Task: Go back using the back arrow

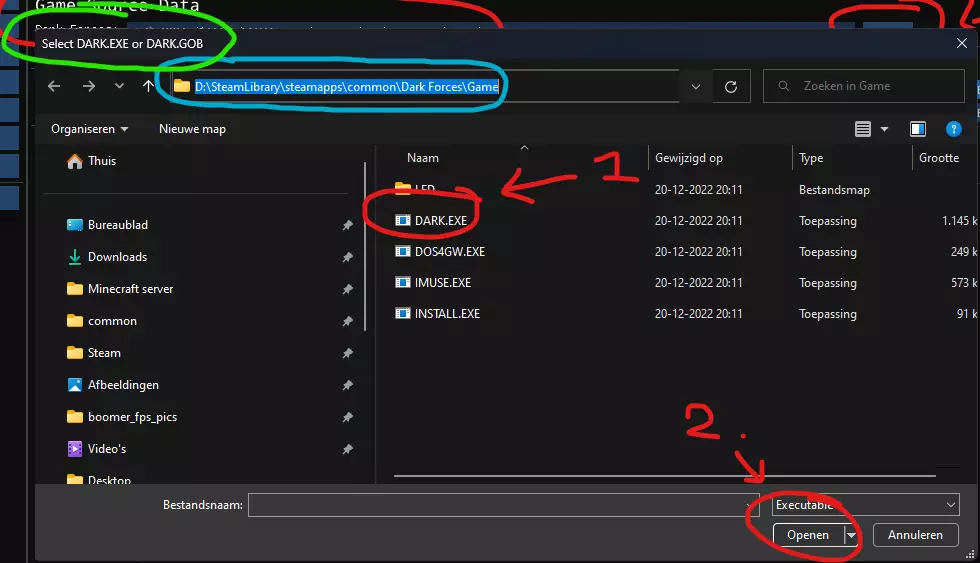Action: coord(54,86)
